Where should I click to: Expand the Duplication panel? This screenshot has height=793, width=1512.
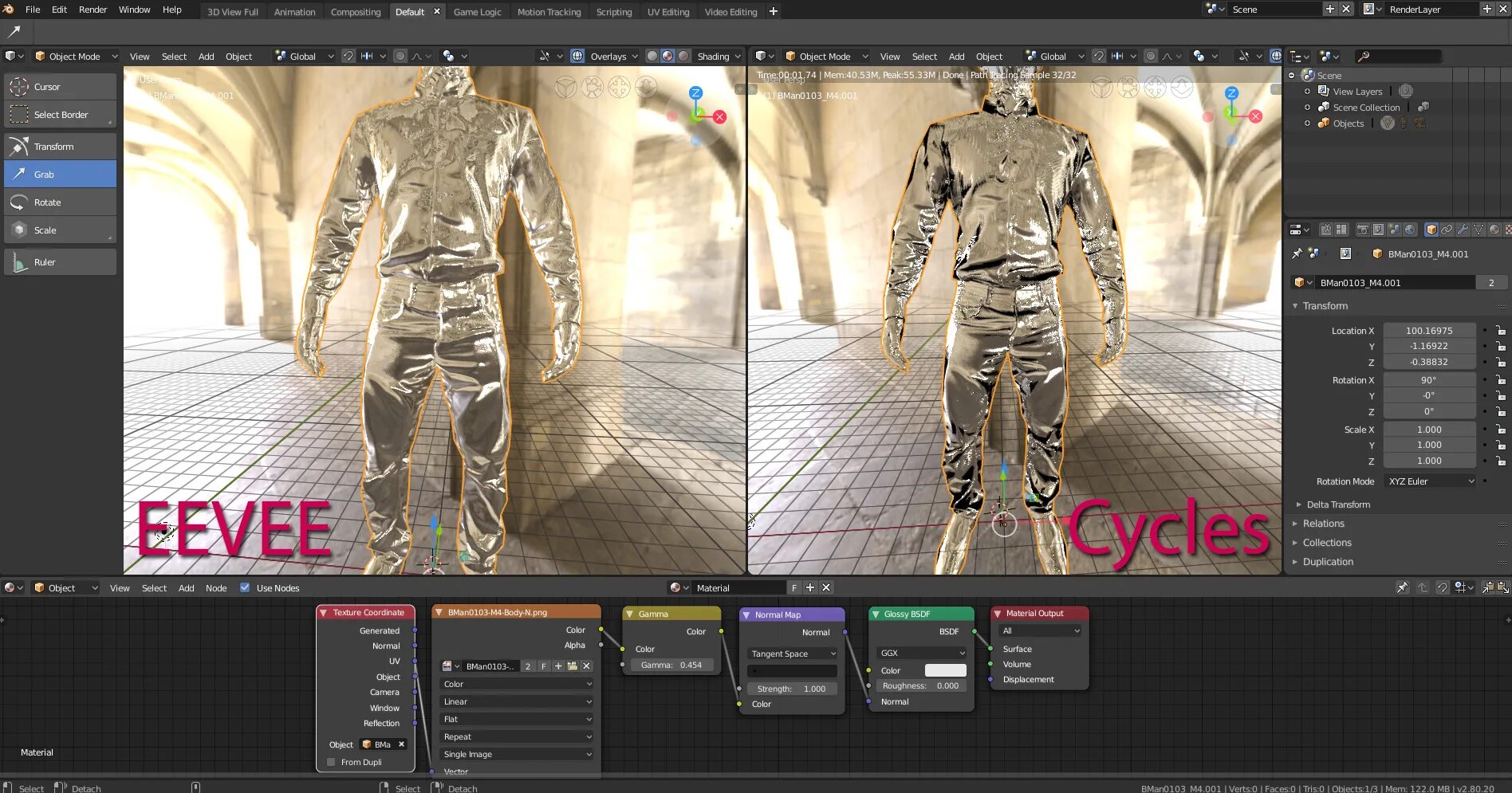[1328, 562]
